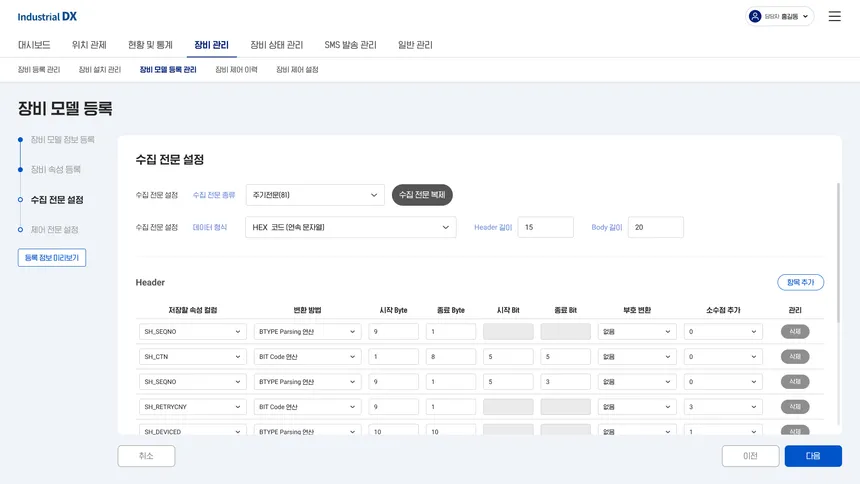Edit SH_CTN row 종료 Bit field

click(565, 357)
